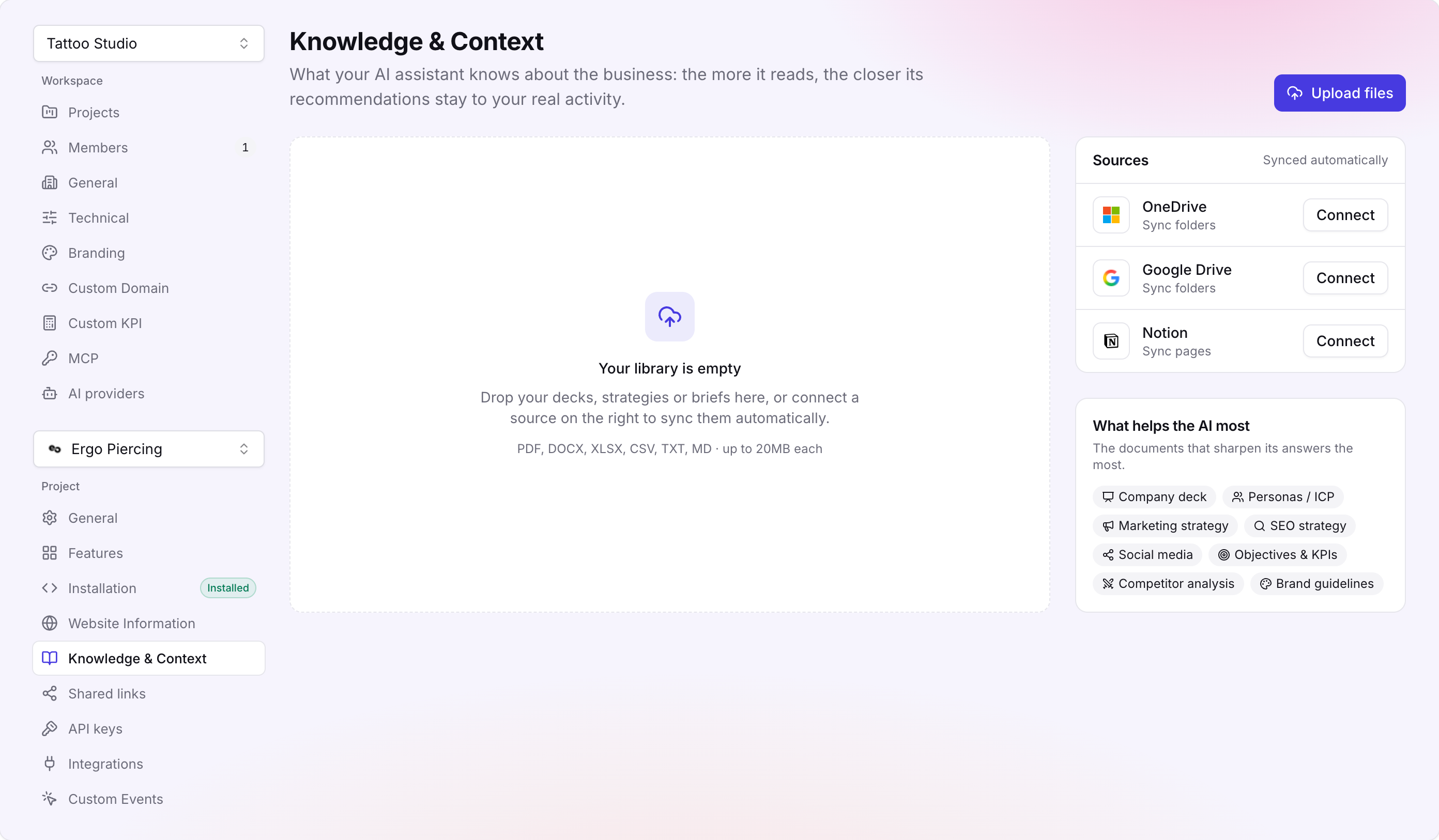
Task: Click the API keys icon
Action: [50, 728]
